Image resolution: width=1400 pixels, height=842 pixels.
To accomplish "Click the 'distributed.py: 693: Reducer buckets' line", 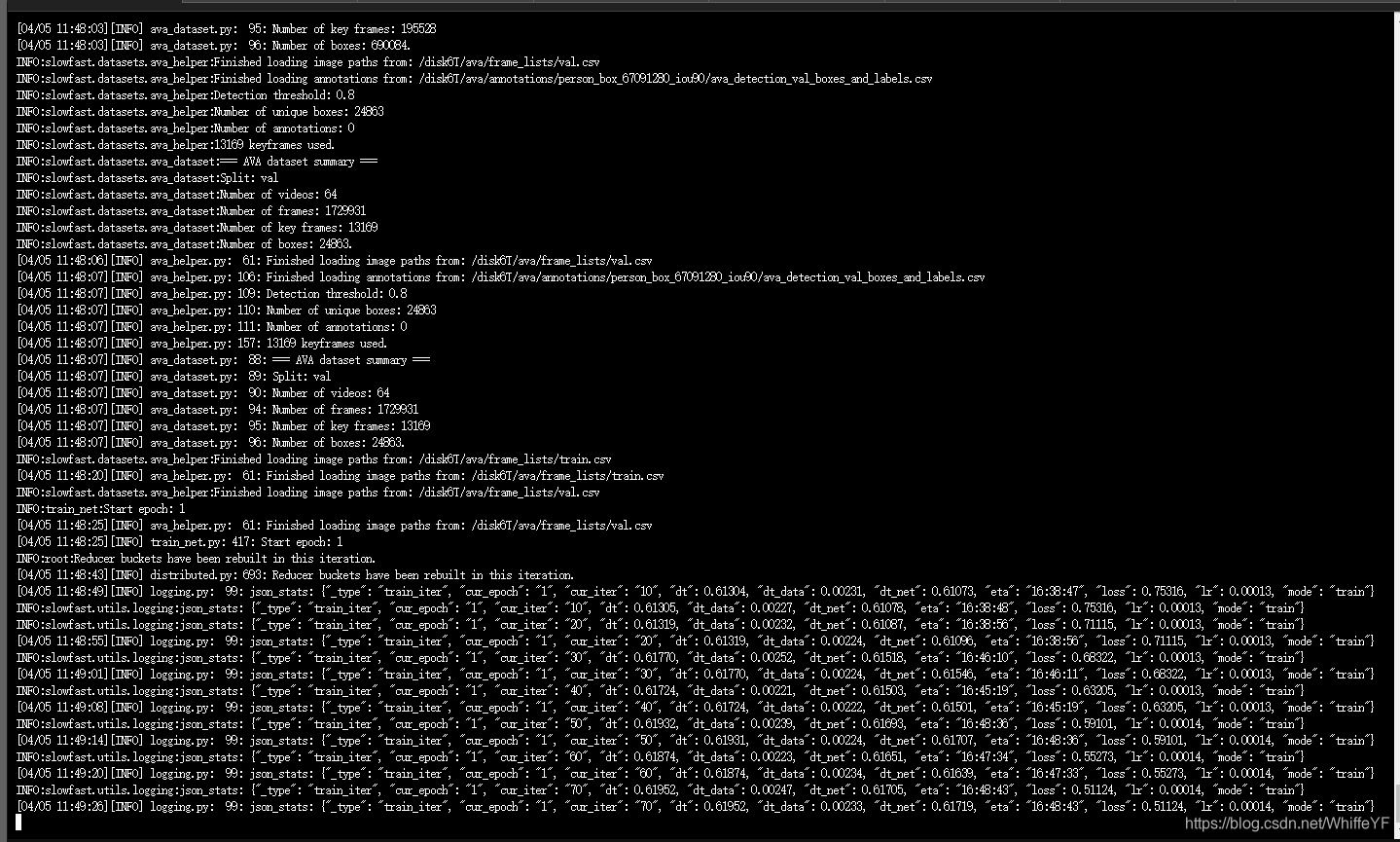I will tap(295, 575).
